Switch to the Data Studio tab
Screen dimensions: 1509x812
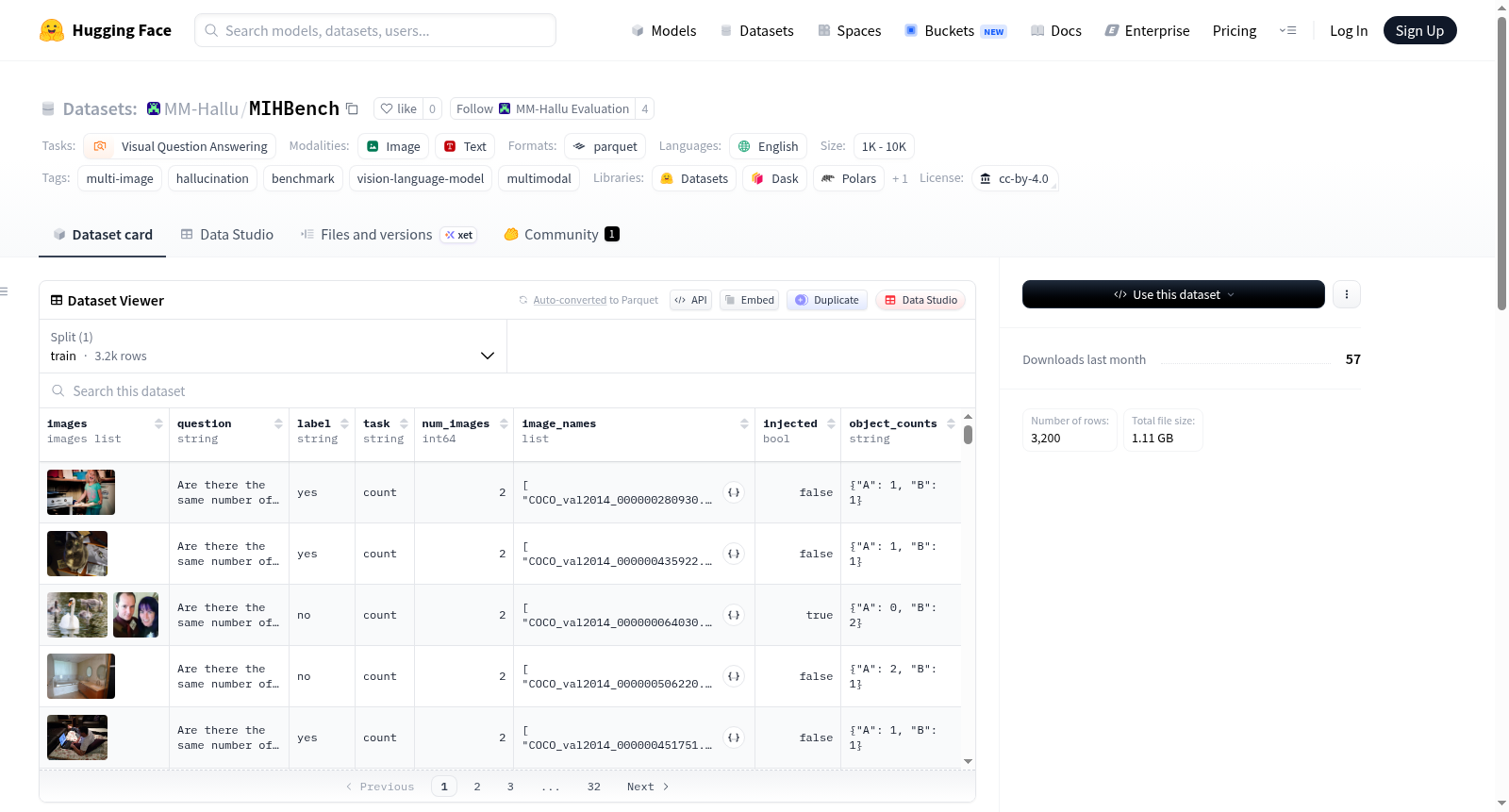[227, 235]
